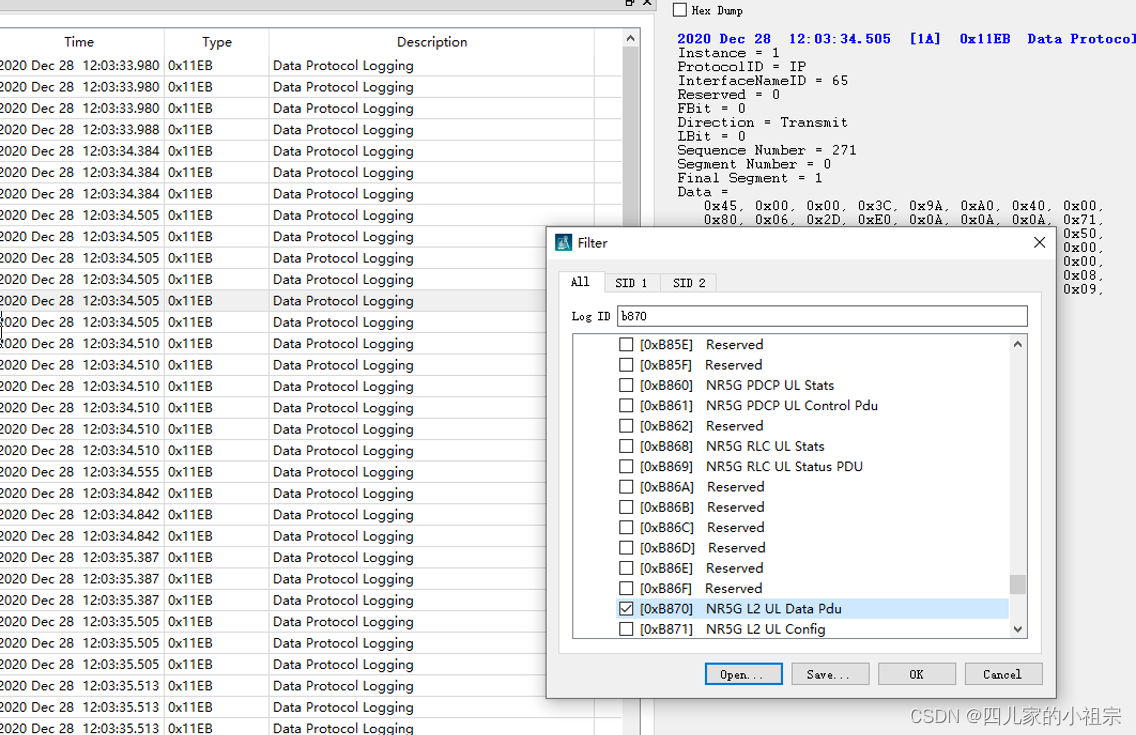Click the InterfaceNameID = 65 line
1136x735 pixels.
pyautogui.click(x=762, y=80)
